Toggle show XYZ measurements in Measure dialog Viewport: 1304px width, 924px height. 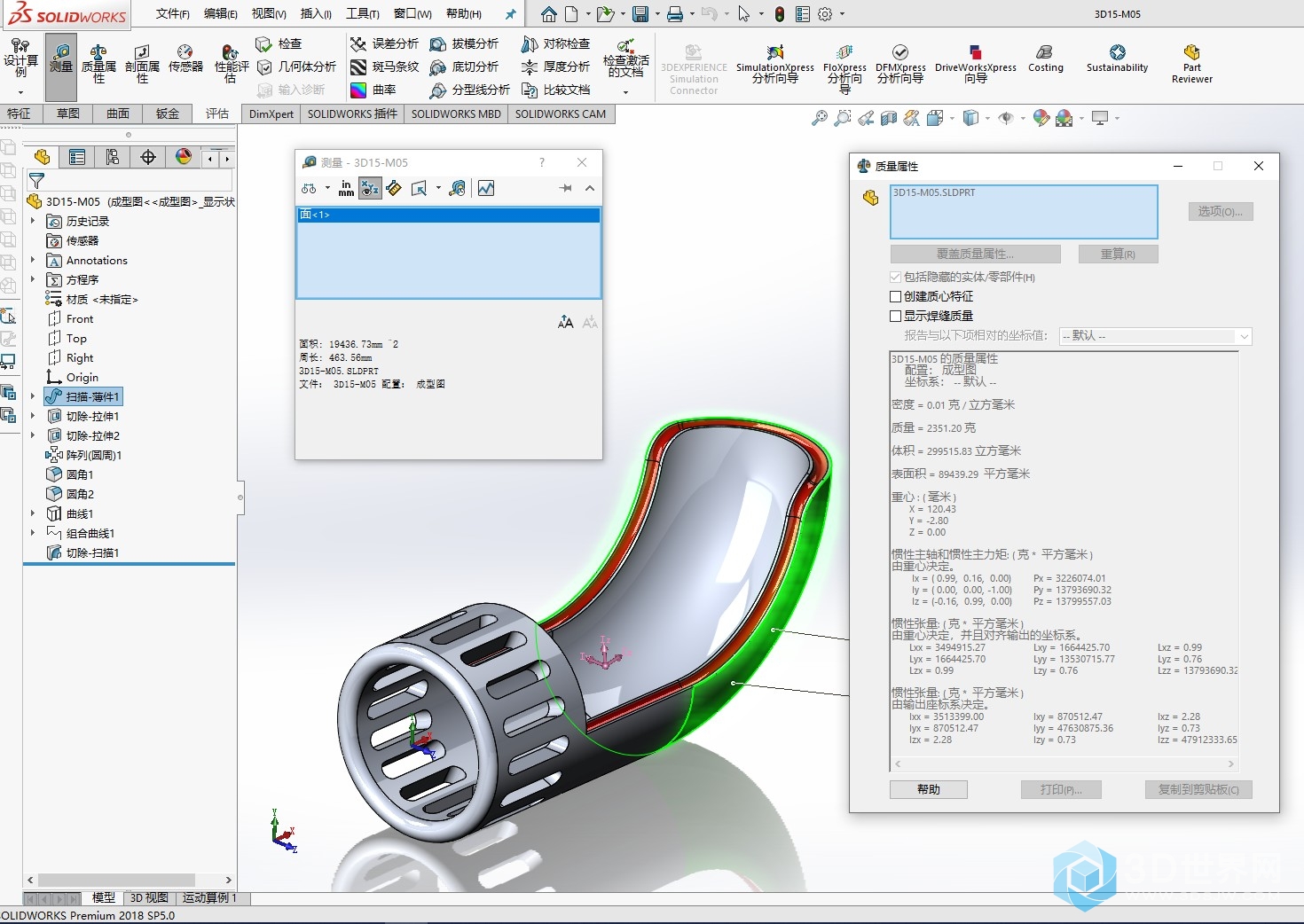pyautogui.click(x=370, y=188)
